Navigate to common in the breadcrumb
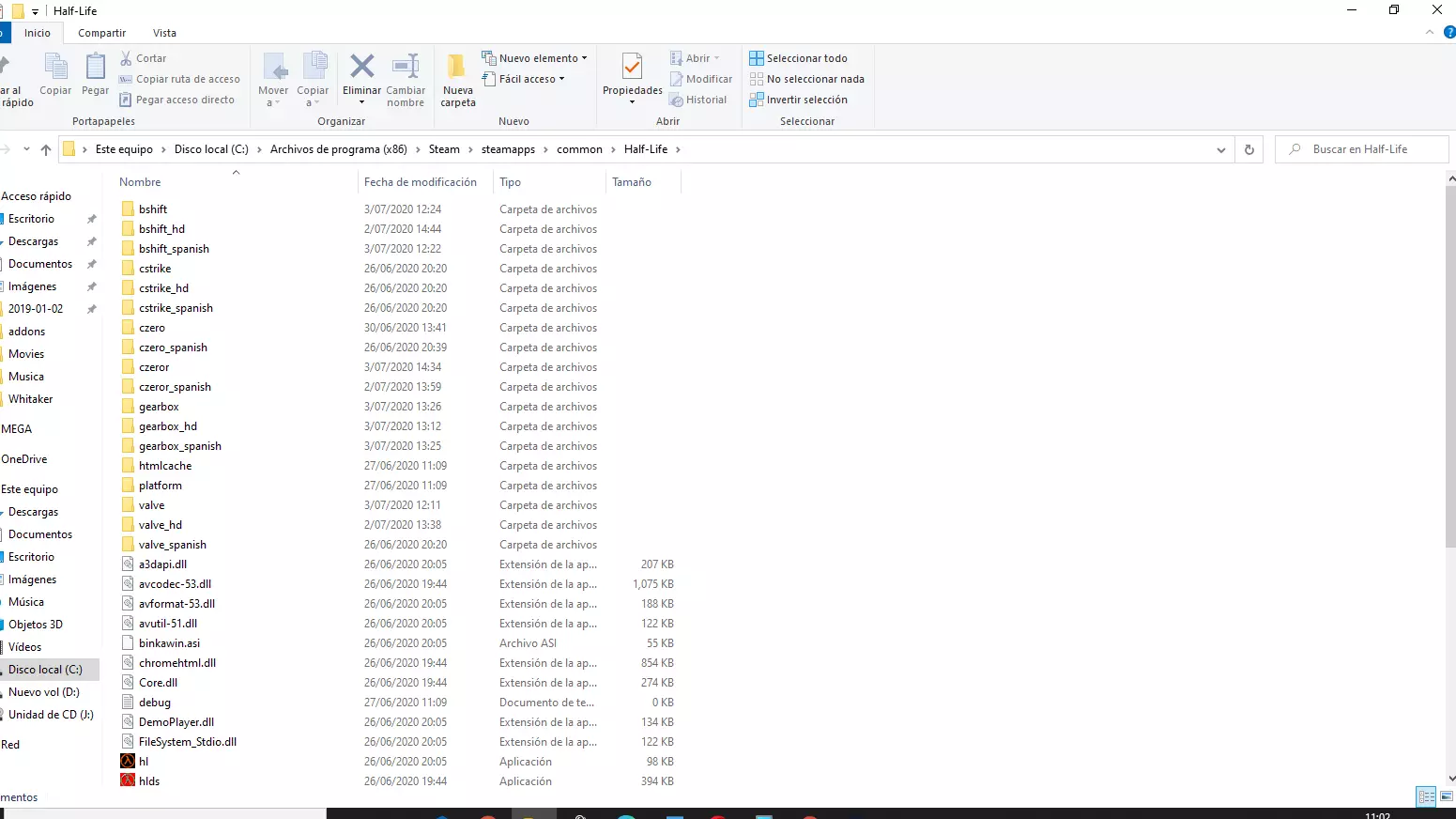The image size is (1456, 819). coord(579,149)
